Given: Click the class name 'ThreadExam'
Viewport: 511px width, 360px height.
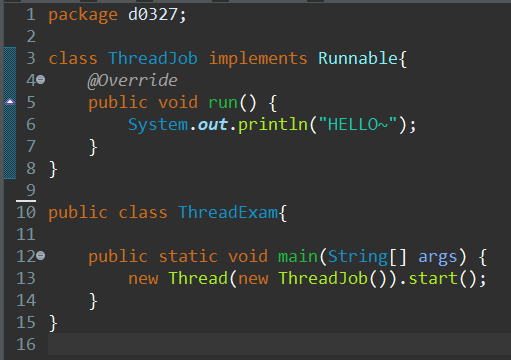Looking at the screenshot, I should coord(228,212).
